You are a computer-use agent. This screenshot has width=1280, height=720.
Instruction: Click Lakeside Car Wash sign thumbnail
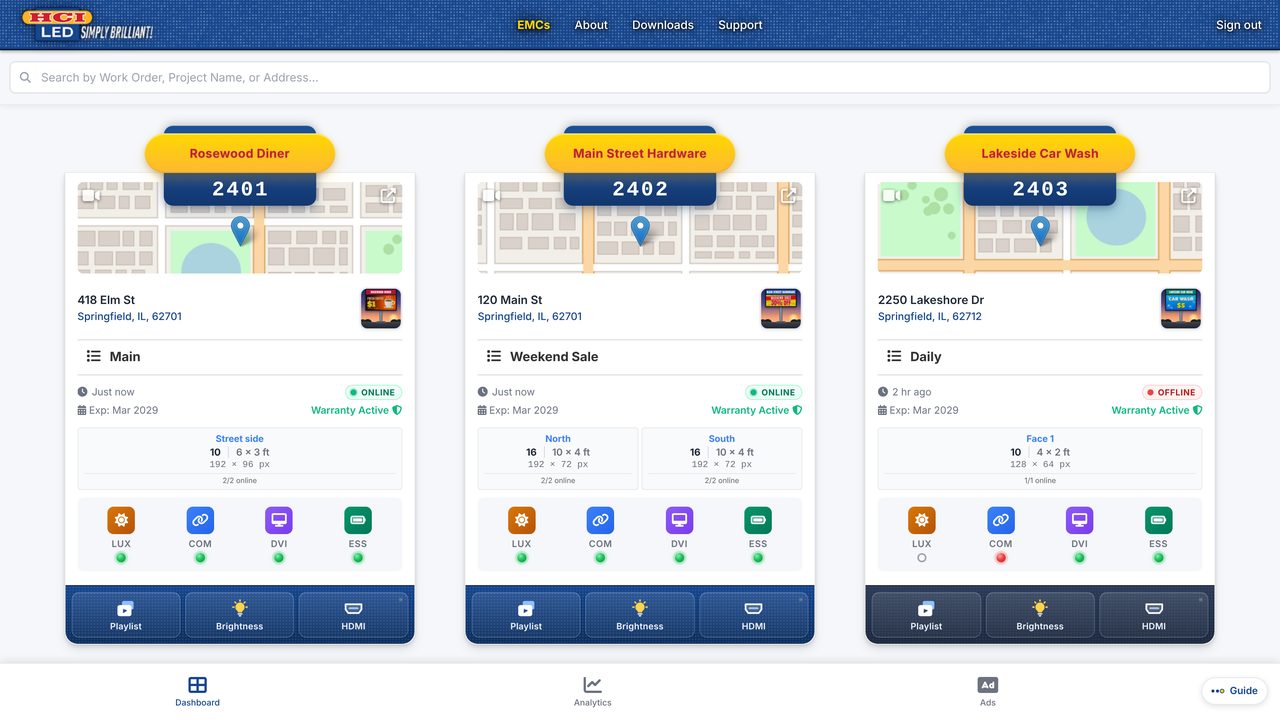[1181, 309]
